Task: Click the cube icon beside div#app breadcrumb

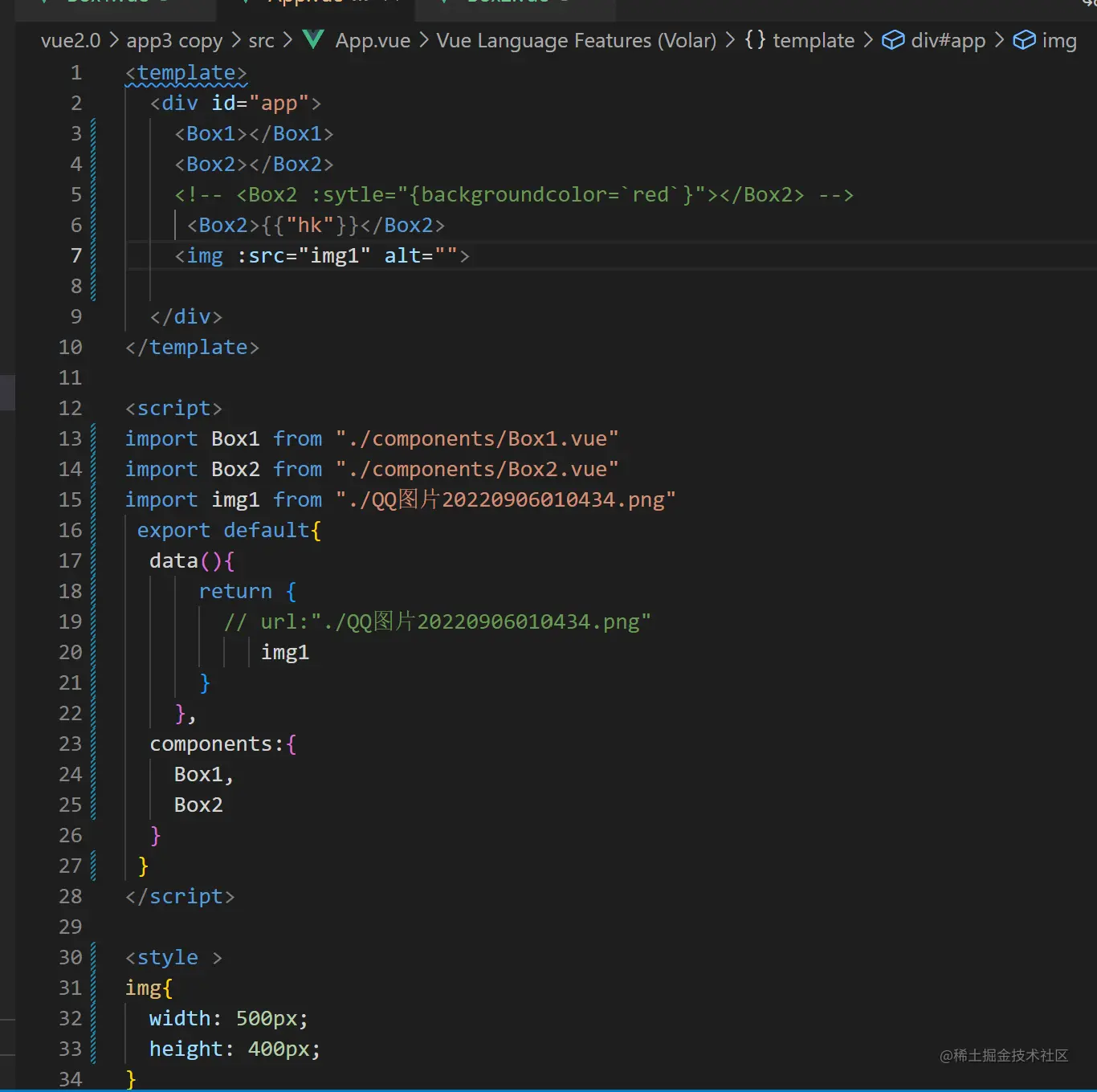Action: coord(893,40)
